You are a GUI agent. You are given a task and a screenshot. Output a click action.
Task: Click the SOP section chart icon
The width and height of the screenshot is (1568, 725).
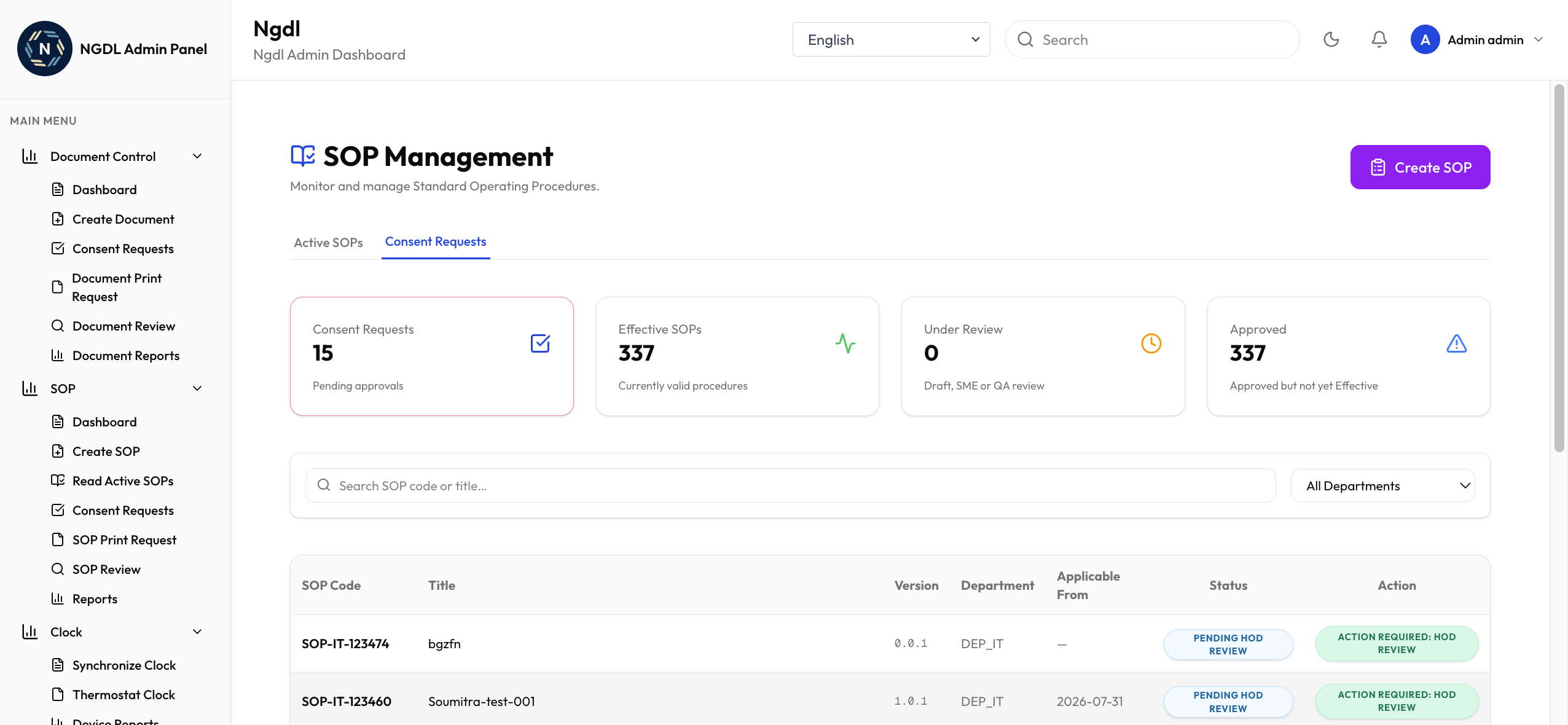pos(29,388)
